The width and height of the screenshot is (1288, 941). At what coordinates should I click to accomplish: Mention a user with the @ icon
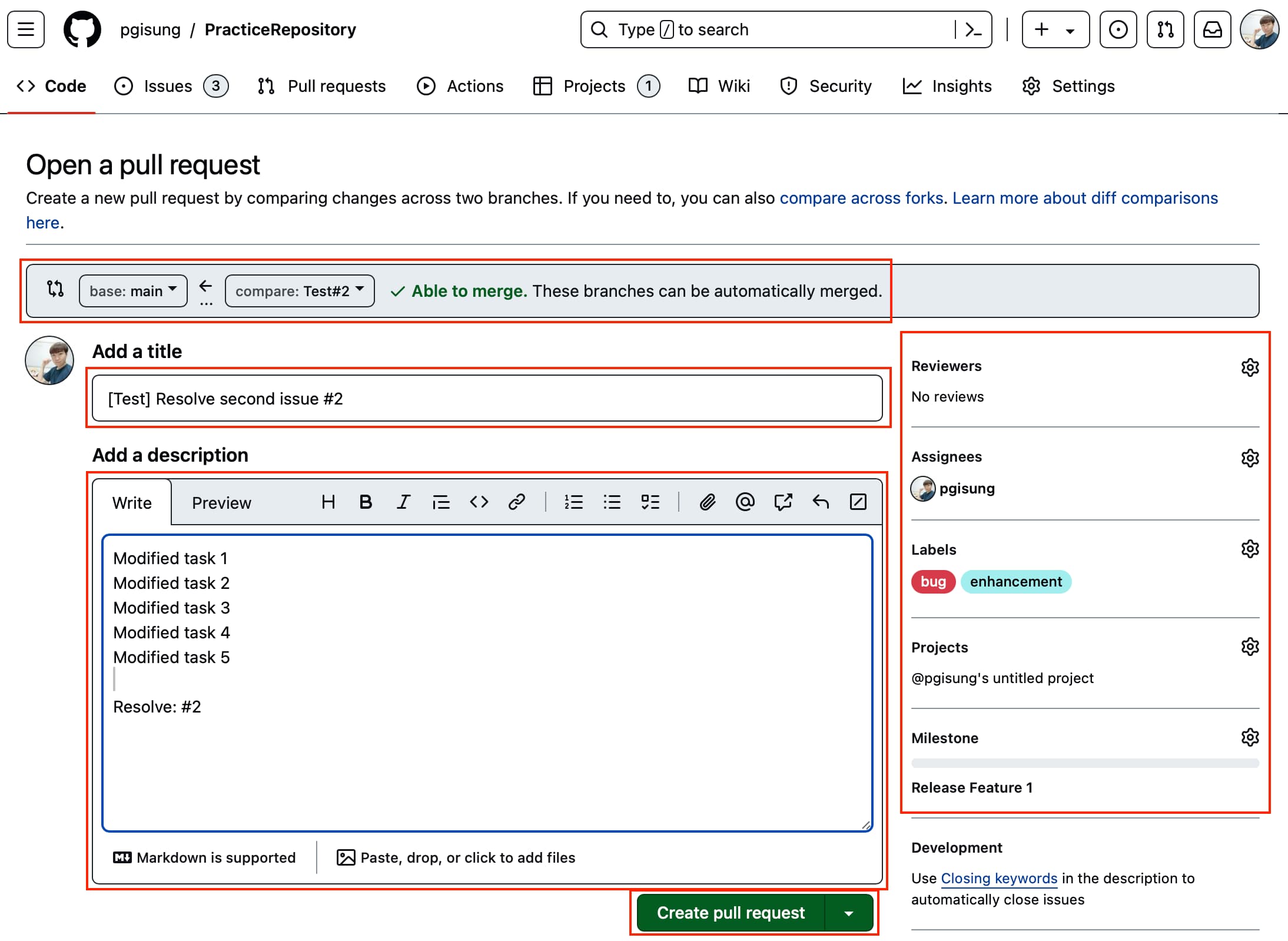click(x=745, y=502)
